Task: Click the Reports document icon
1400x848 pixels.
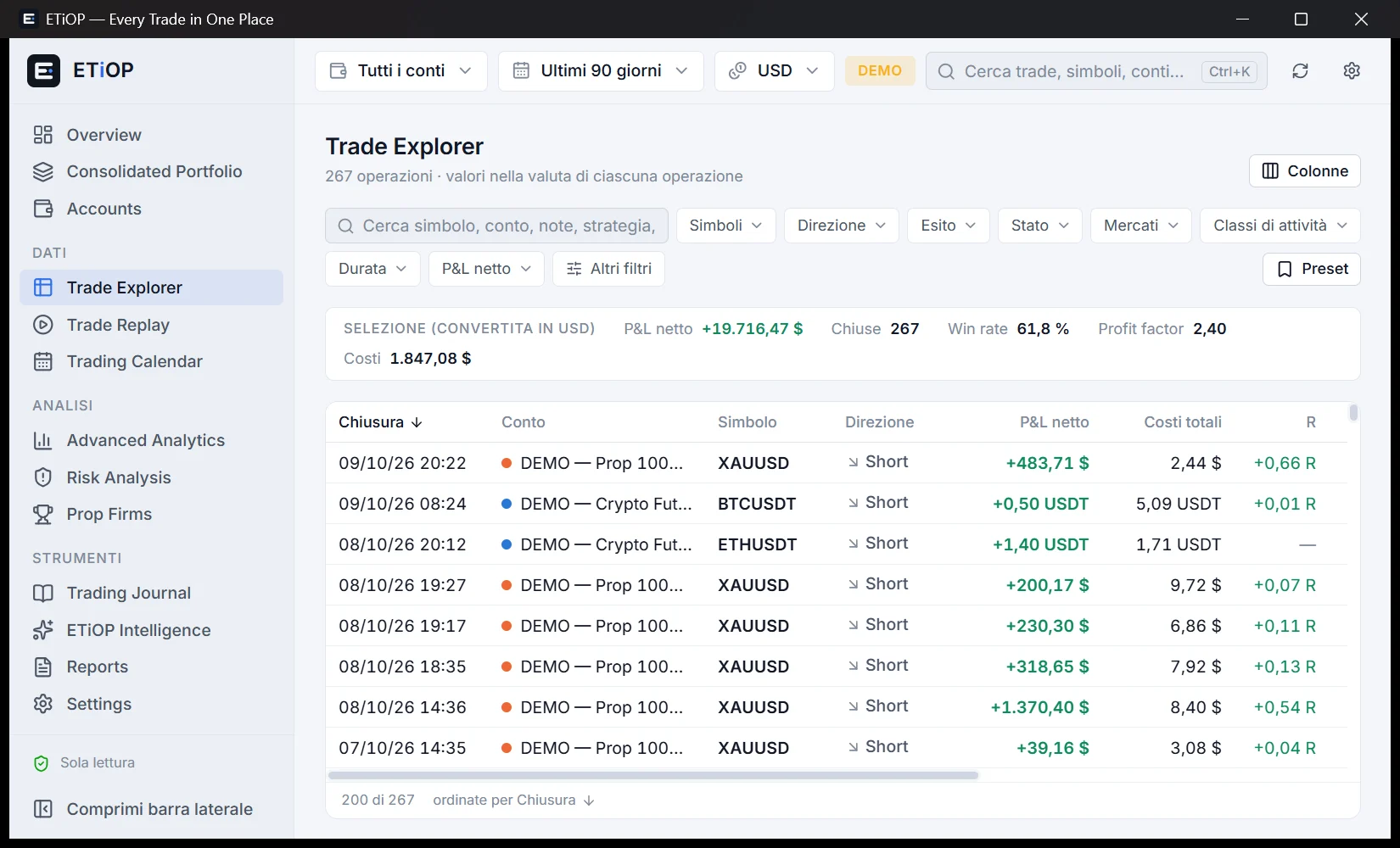Action: (43, 667)
